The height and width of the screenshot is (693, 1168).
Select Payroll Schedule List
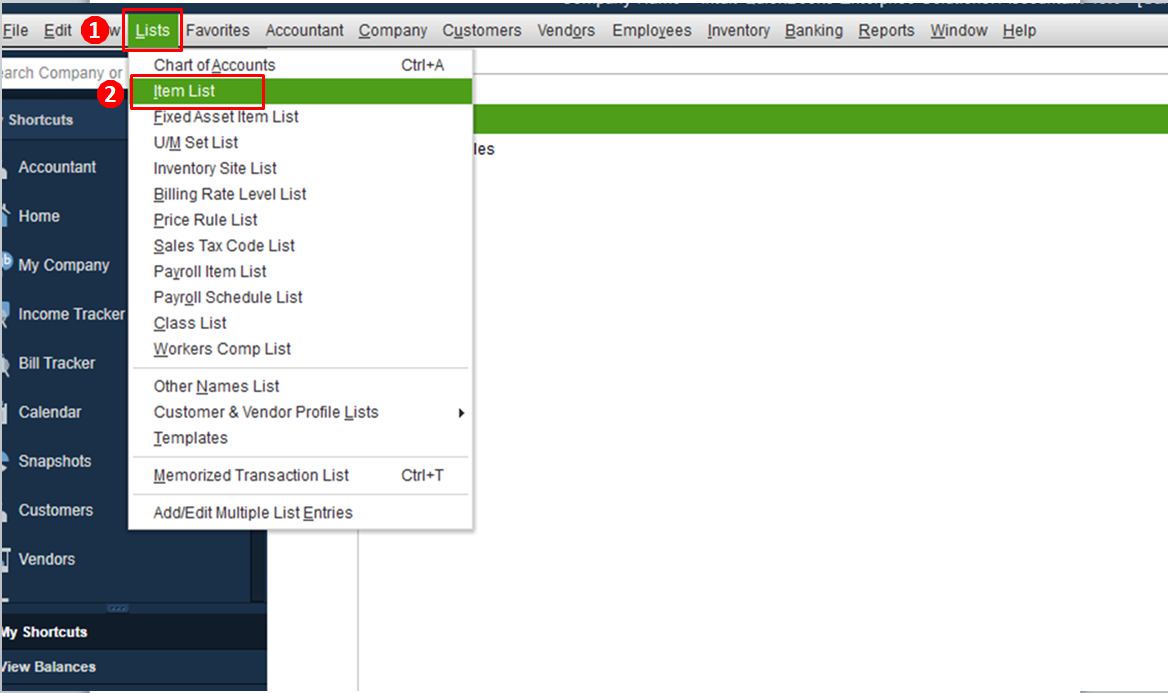300,297
